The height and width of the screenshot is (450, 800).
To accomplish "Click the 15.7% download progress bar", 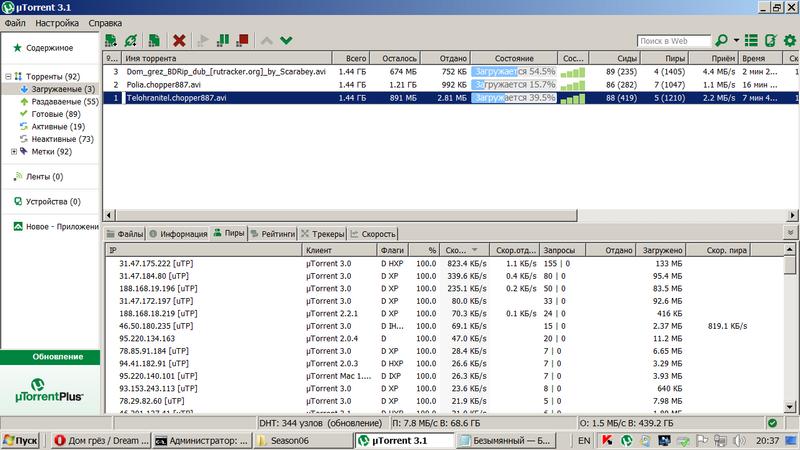I will tap(514, 85).
